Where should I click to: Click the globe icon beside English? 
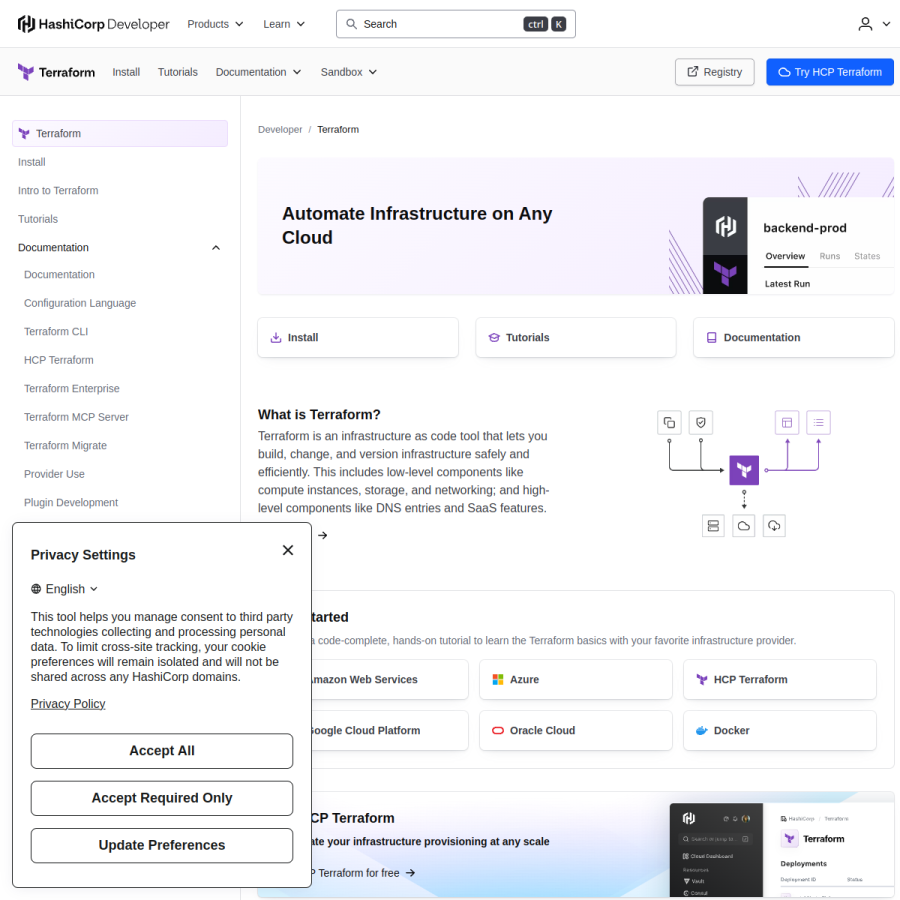click(x=36, y=589)
